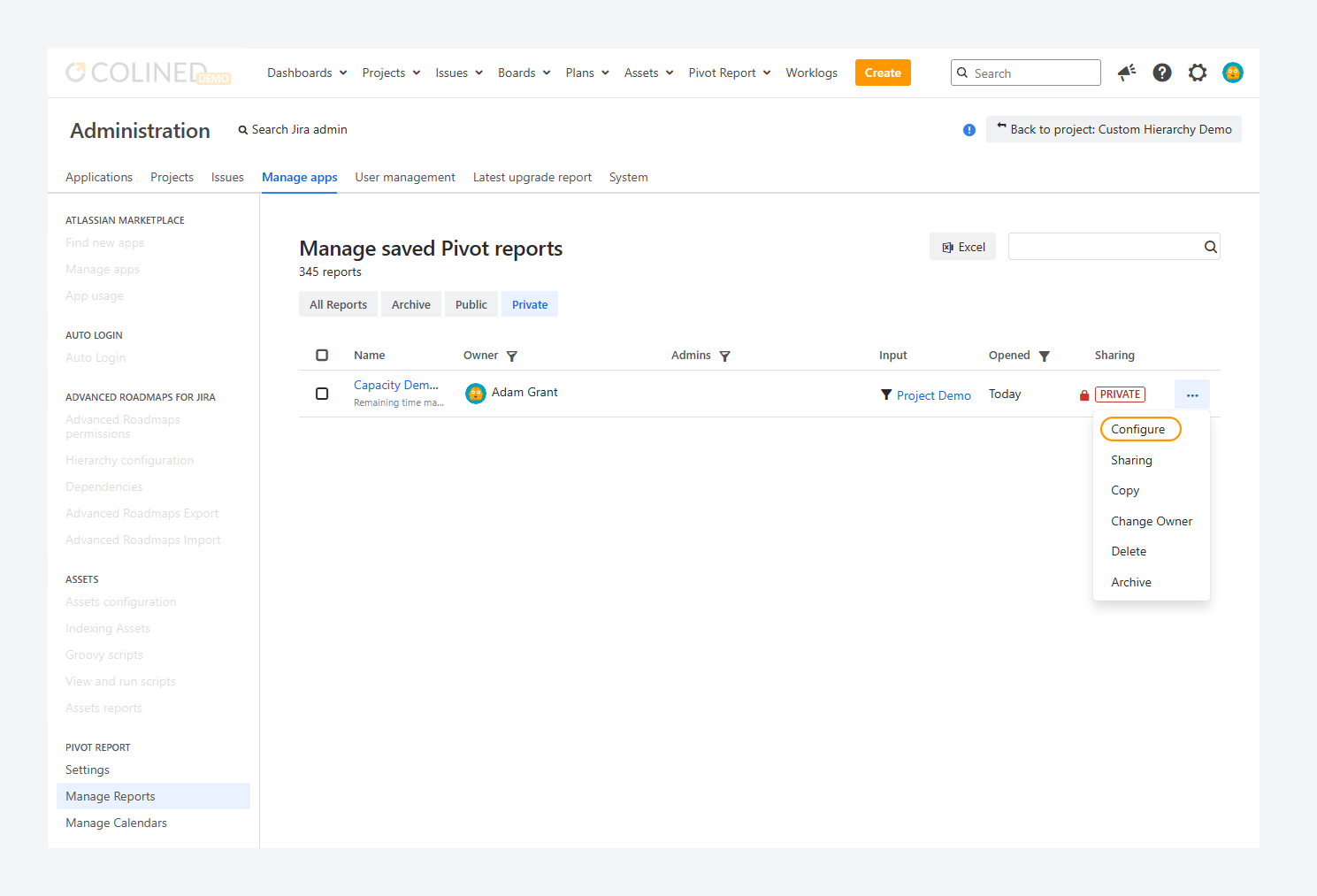Click the Adam Grant avatar in report row

point(476,394)
